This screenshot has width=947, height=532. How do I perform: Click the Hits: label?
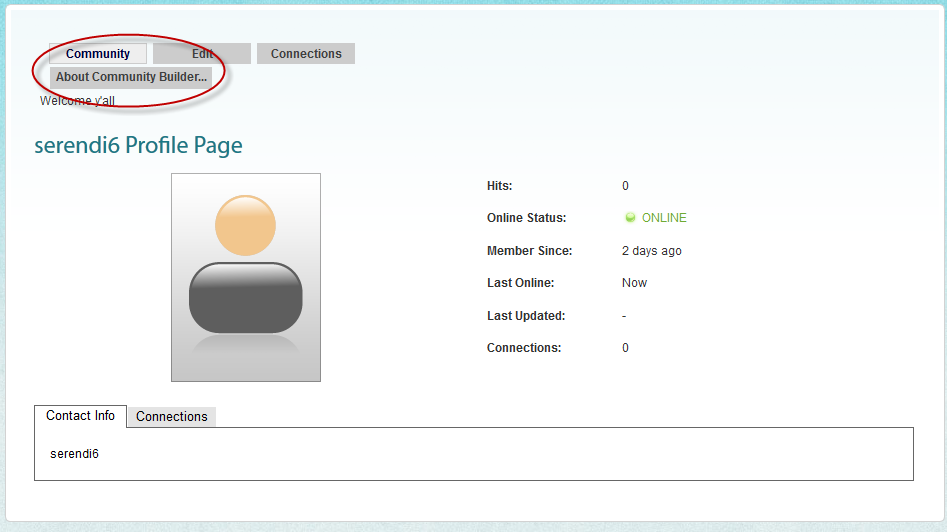pyautogui.click(x=499, y=186)
